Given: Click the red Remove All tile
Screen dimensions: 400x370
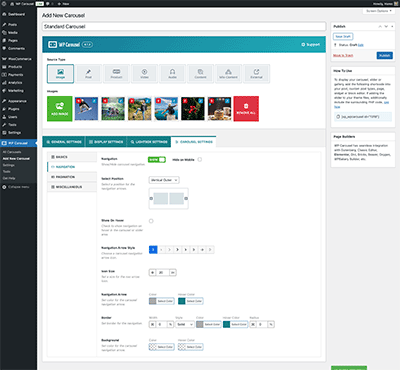Looking at the screenshot, I should (x=246, y=109).
